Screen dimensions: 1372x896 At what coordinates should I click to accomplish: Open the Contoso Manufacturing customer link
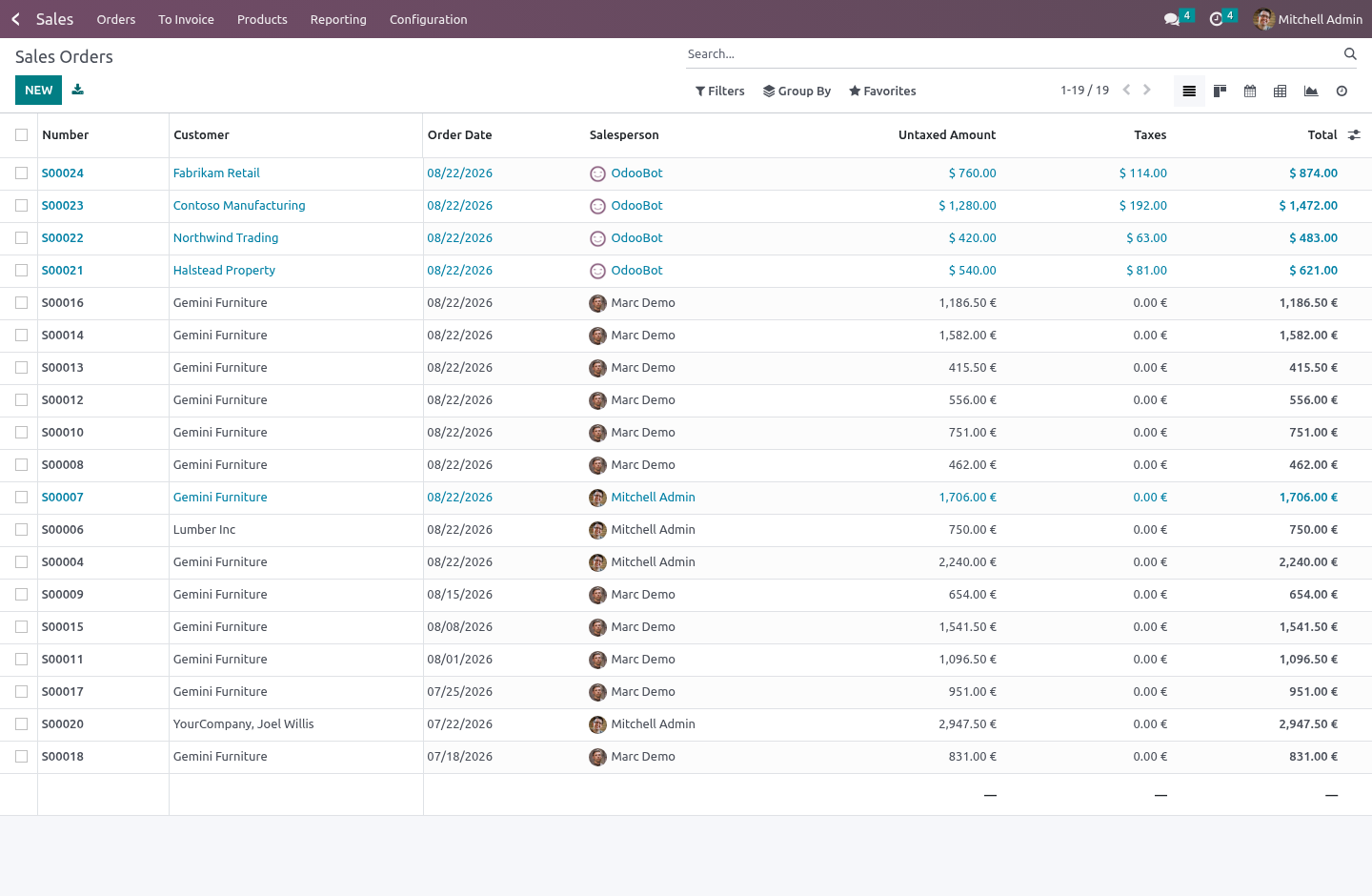click(x=239, y=206)
